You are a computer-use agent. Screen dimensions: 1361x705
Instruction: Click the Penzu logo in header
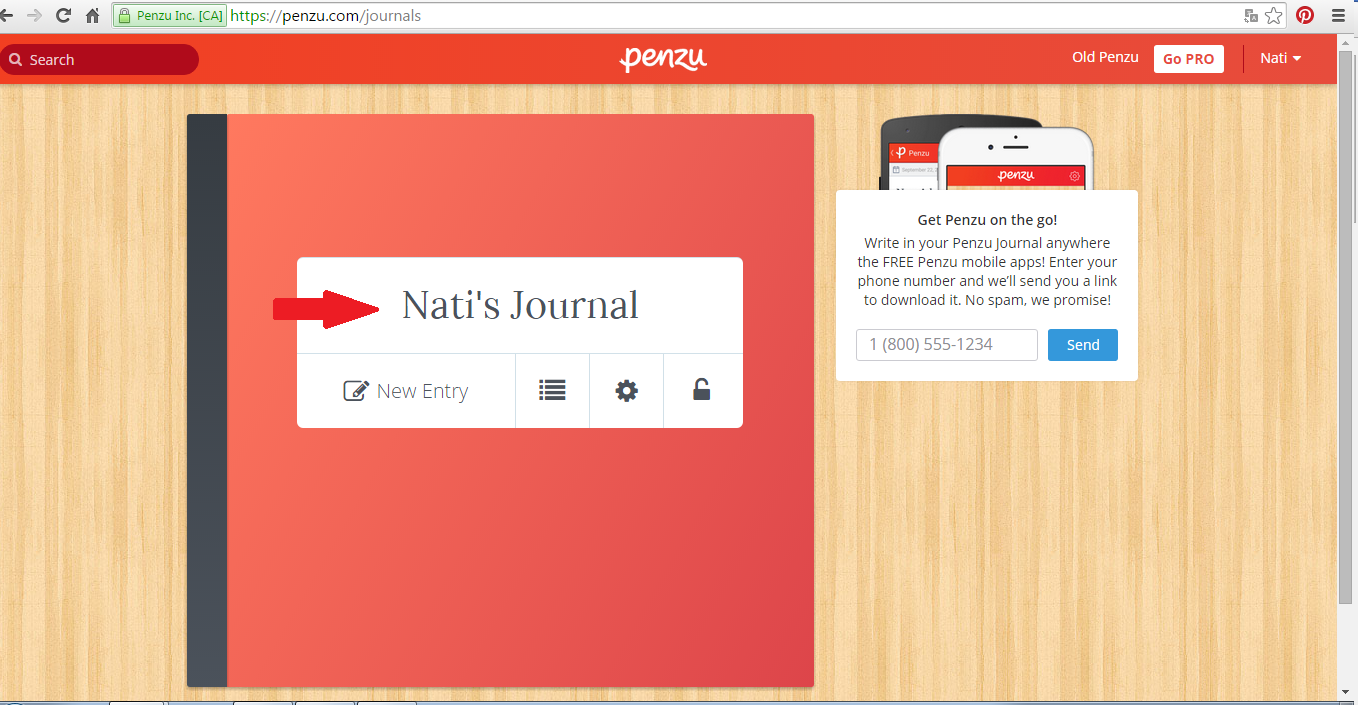click(663, 59)
